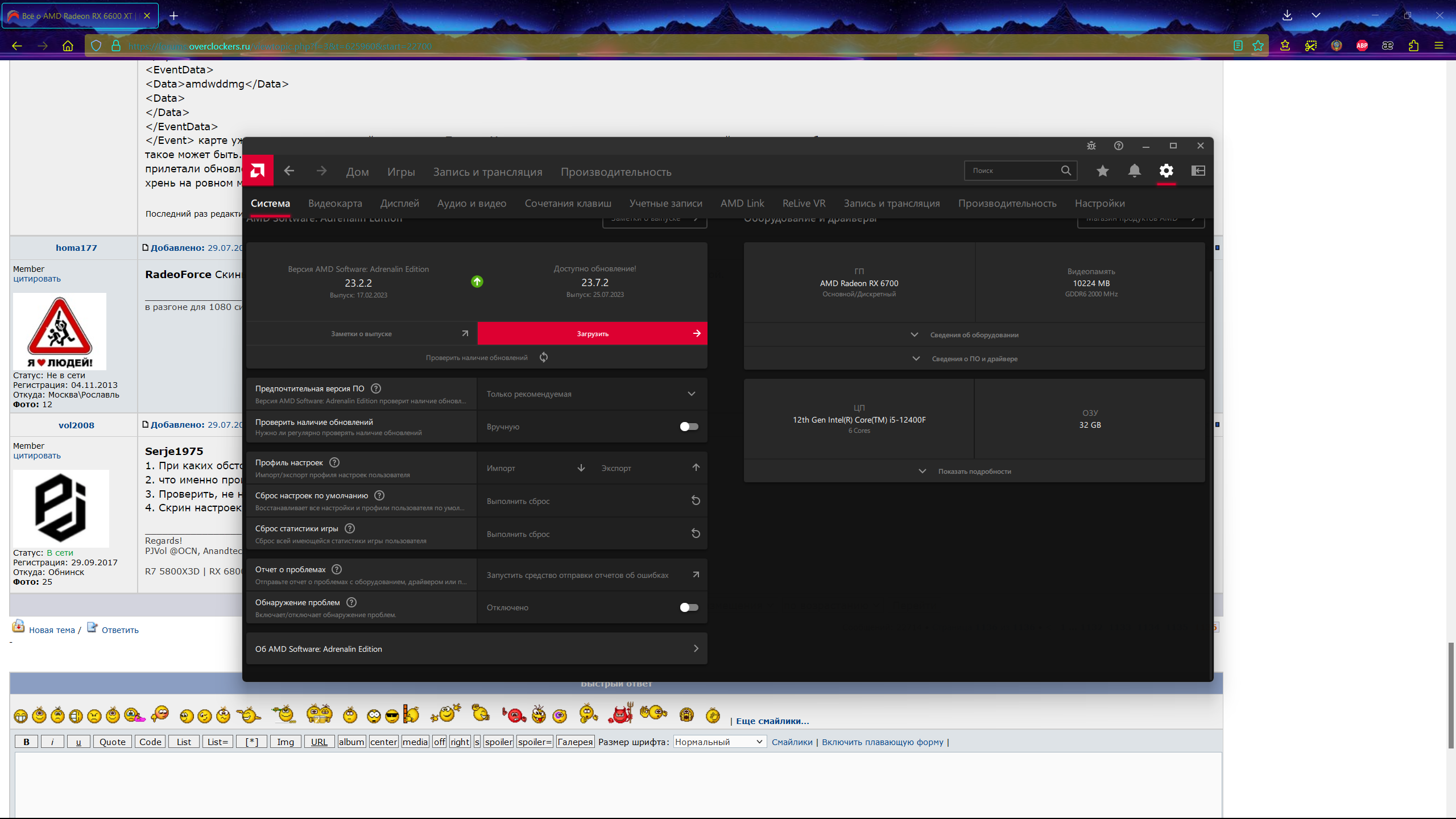The image size is (1456, 819).
Task: Open the Игры menu item
Action: pos(401,172)
